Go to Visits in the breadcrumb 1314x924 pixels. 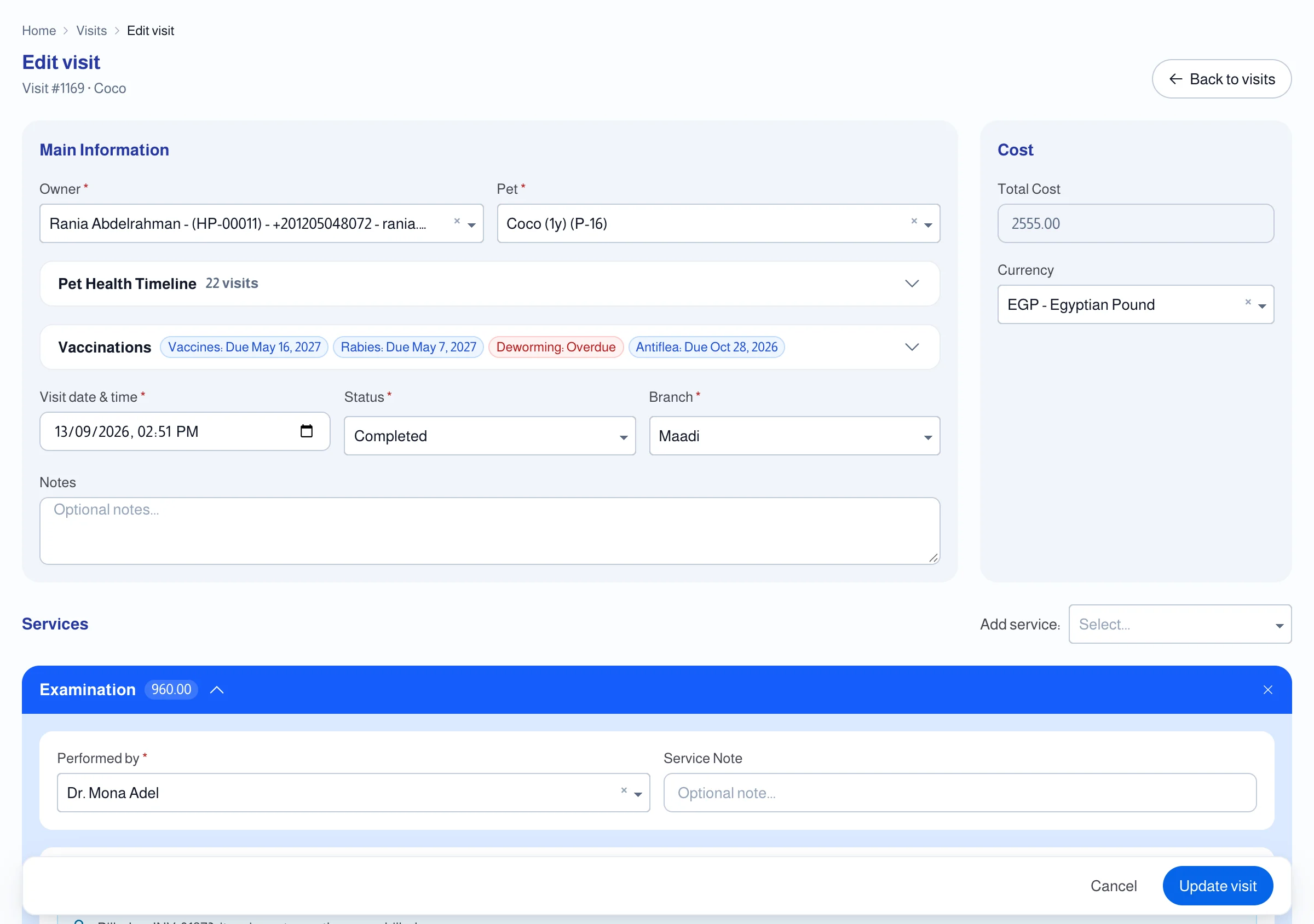click(91, 30)
